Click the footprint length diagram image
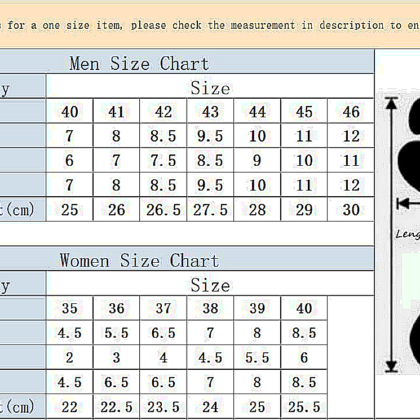This screenshot has width=420, height=420. click(x=398, y=233)
